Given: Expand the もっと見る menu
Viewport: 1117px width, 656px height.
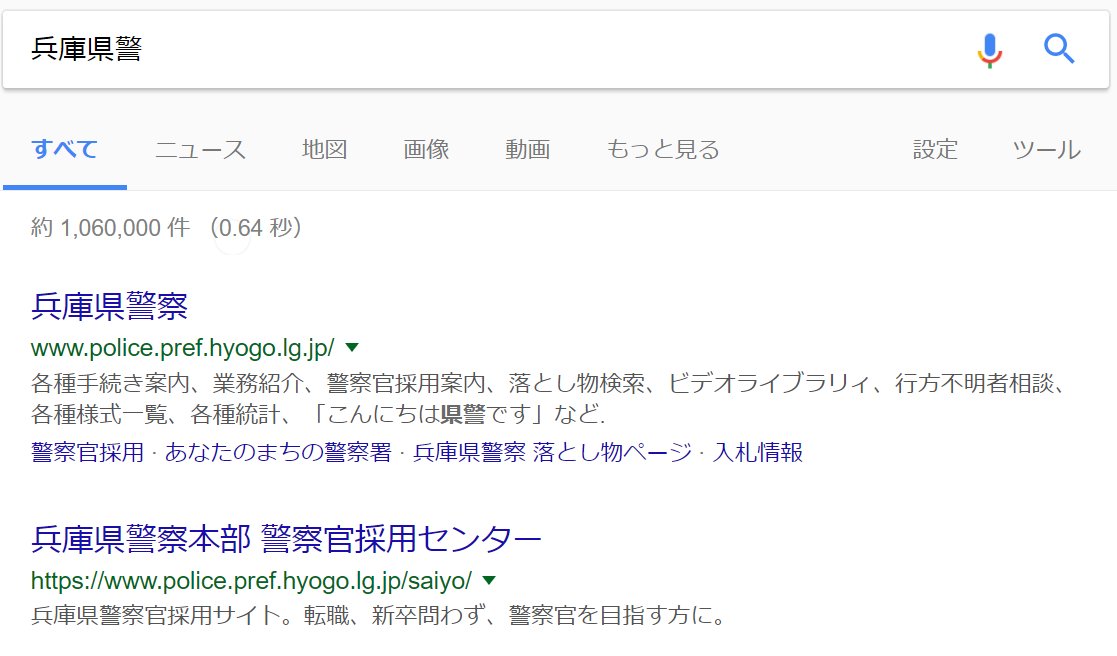Looking at the screenshot, I should pos(663,150).
